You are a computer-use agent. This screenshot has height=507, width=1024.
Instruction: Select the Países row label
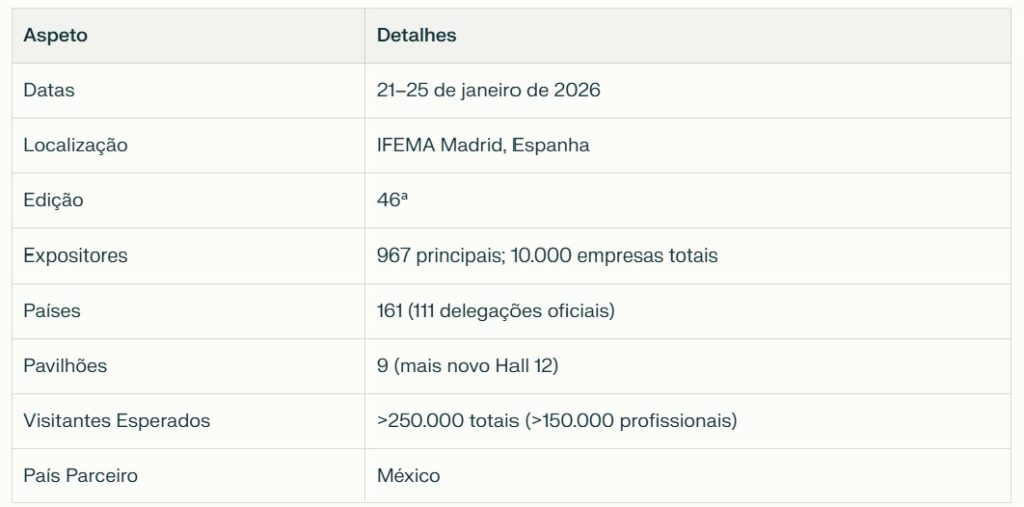52,311
